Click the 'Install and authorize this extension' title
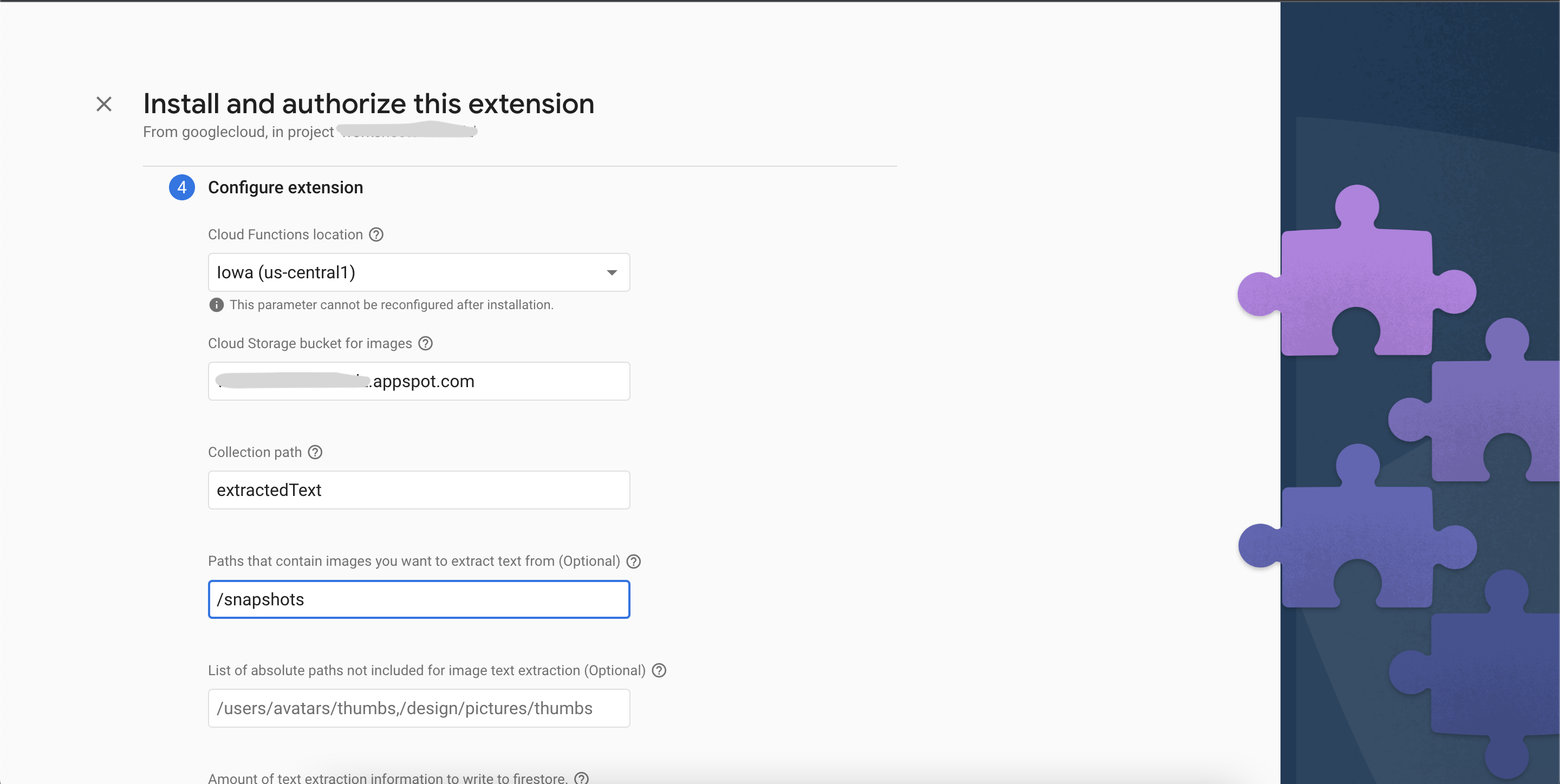The width and height of the screenshot is (1560, 784). pyautogui.click(x=368, y=103)
